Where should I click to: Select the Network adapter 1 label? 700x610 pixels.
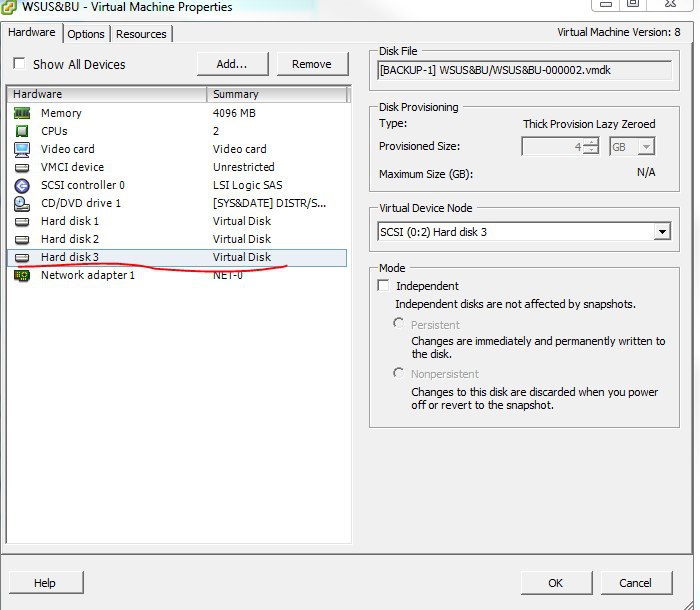point(88,275)
